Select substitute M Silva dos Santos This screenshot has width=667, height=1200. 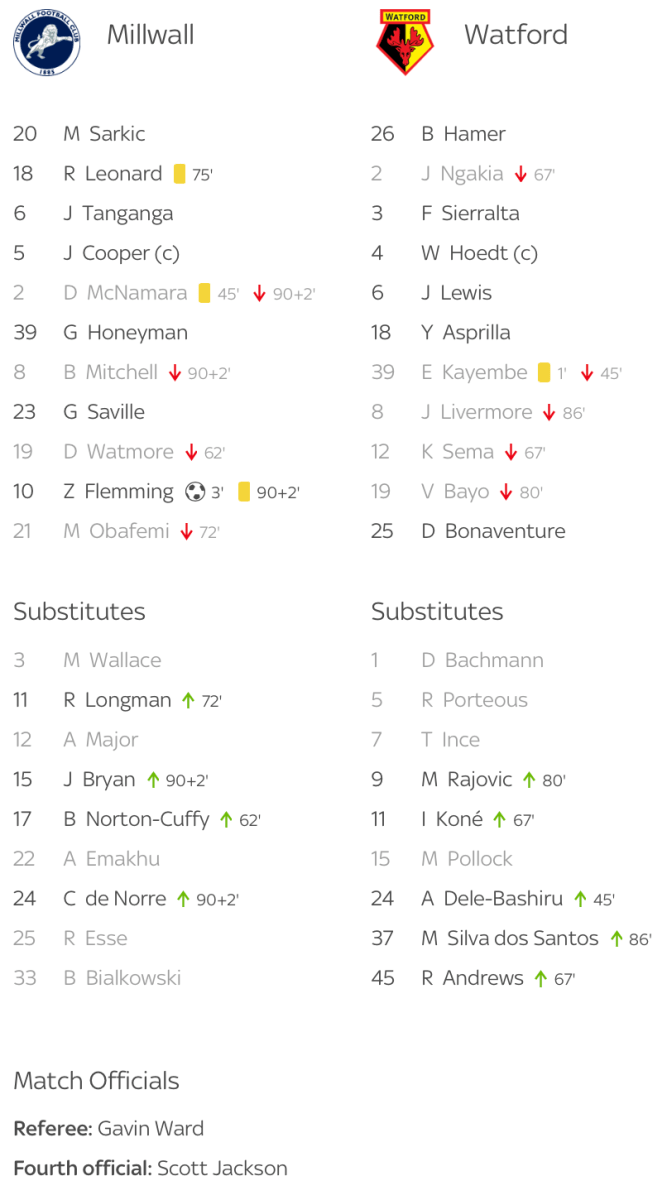[509, 939]
